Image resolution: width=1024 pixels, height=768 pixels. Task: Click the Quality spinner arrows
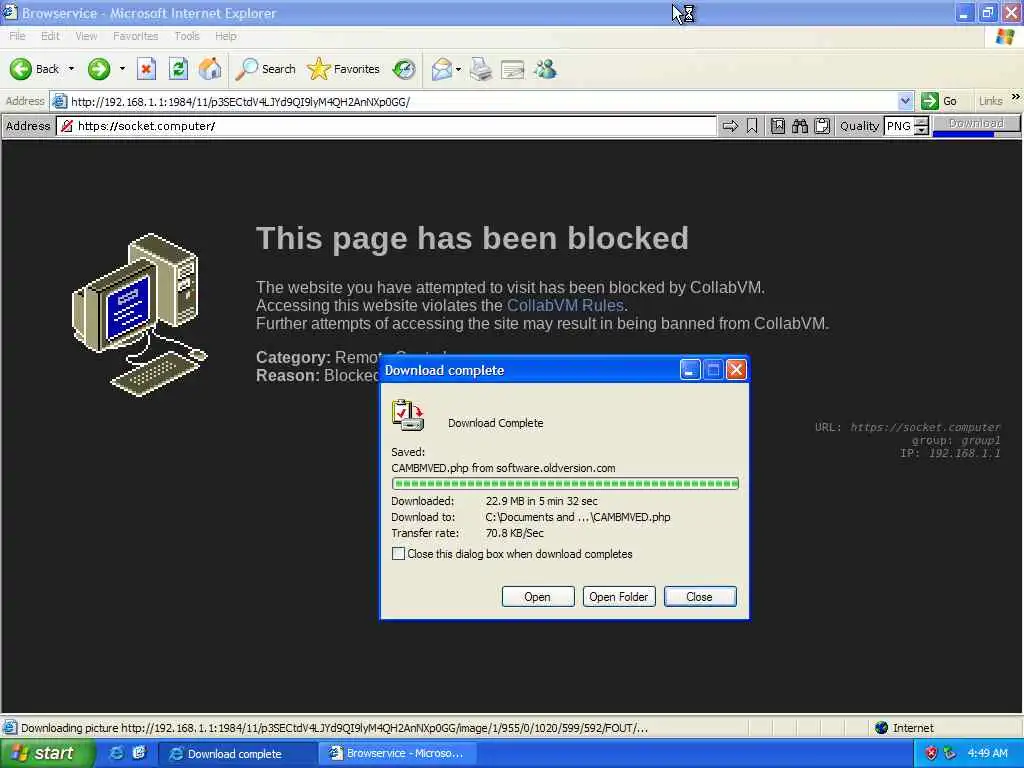921,126
